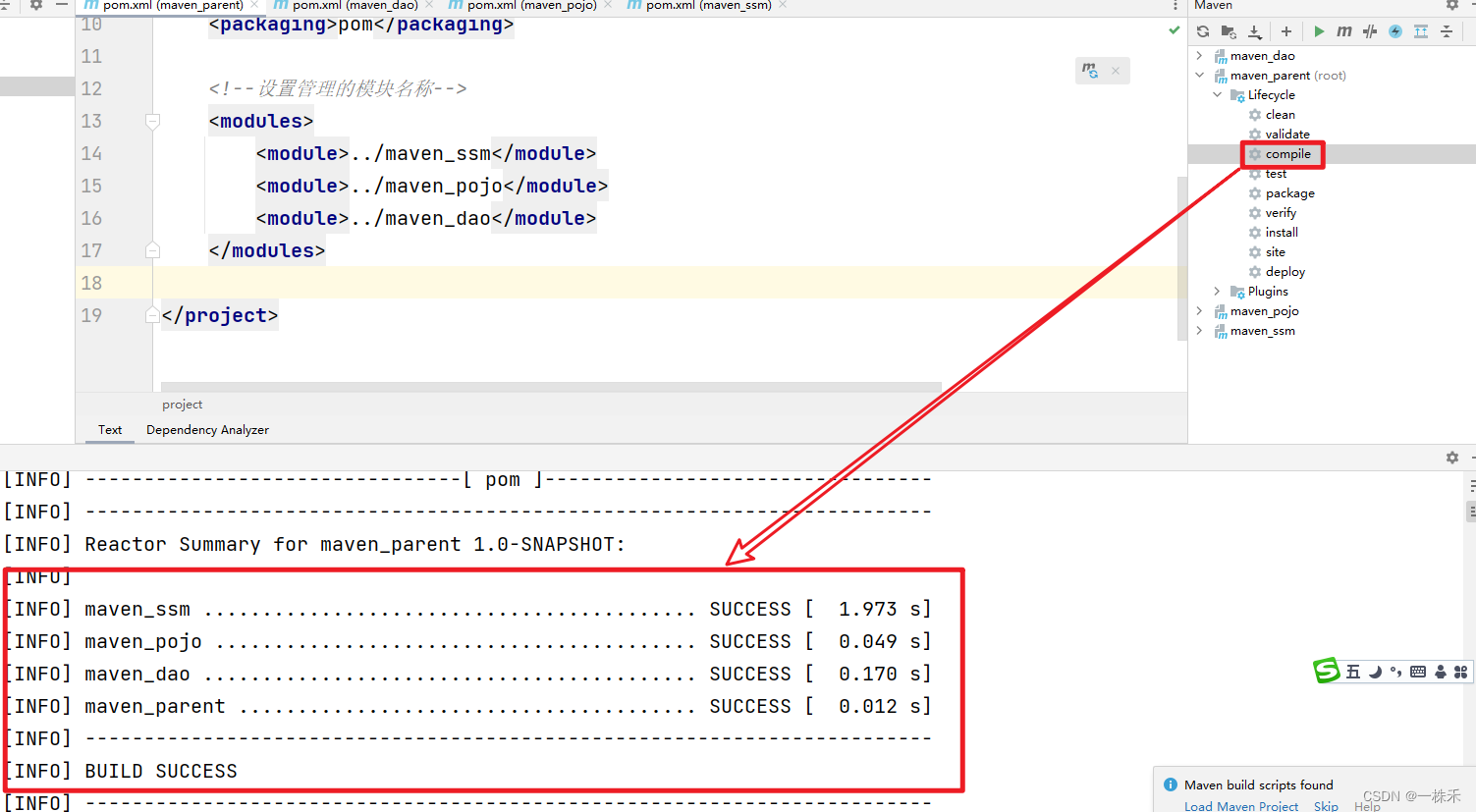Screen dimensions: 1476x812
Task: Expand maven_pojo node
Action: pyautogui.click(x=1199, y=311)
